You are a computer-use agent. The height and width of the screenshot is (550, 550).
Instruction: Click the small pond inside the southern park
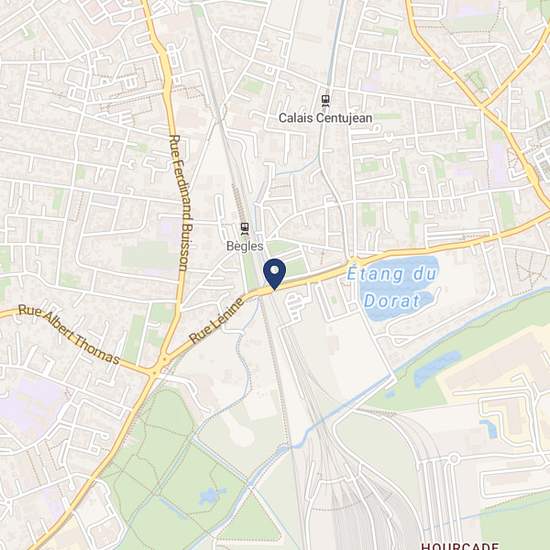pos(212,496)
